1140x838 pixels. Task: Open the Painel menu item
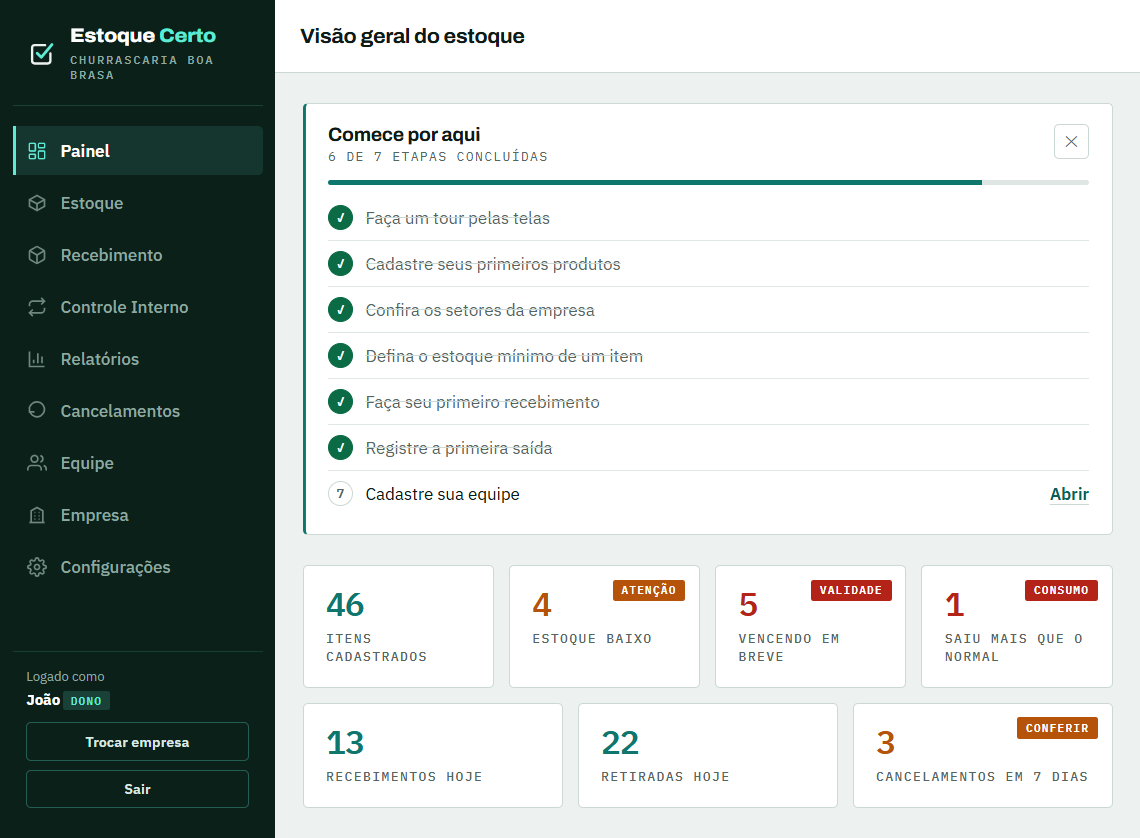pos(138,150)
